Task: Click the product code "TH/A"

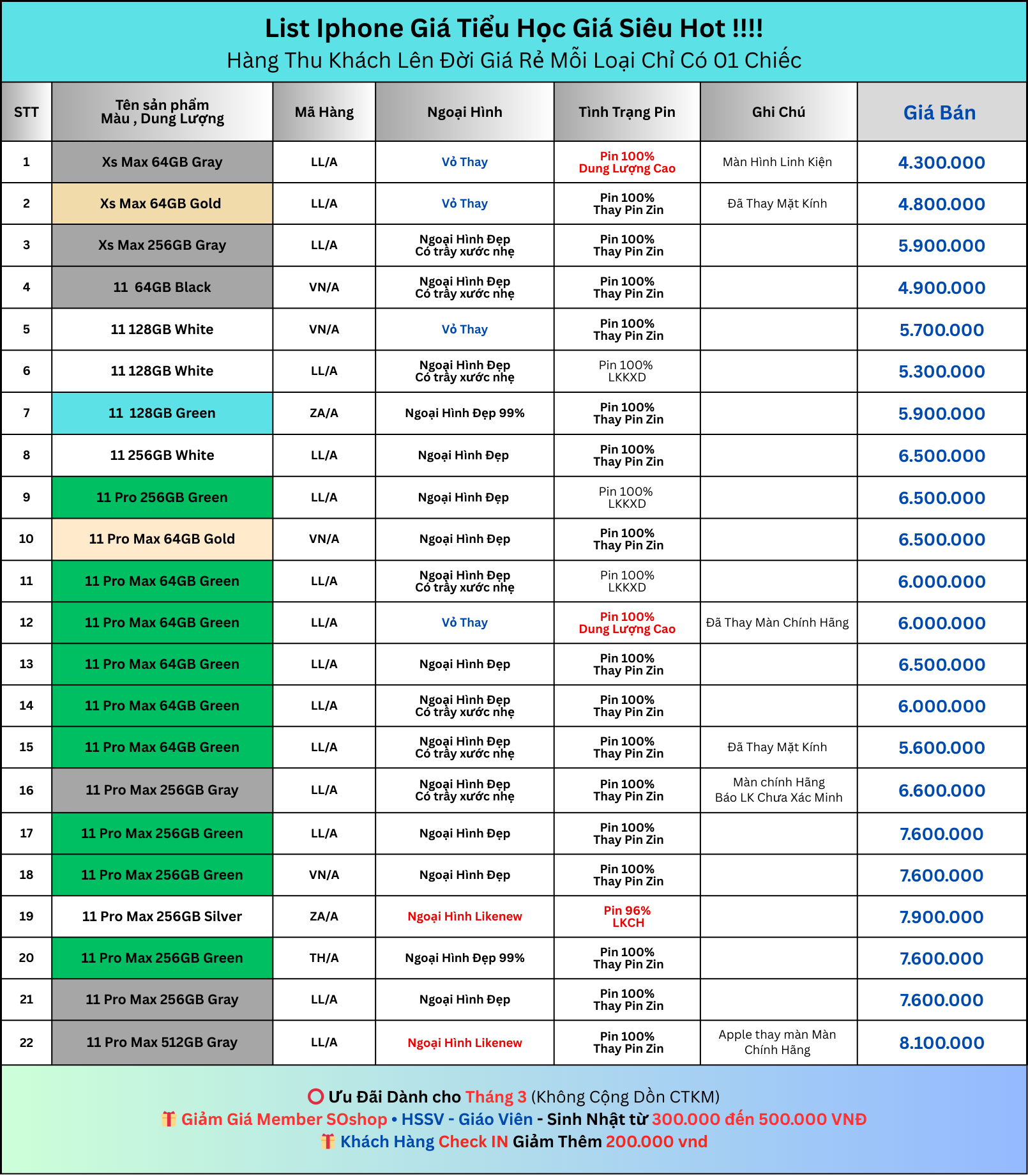Action: [324, 958]
